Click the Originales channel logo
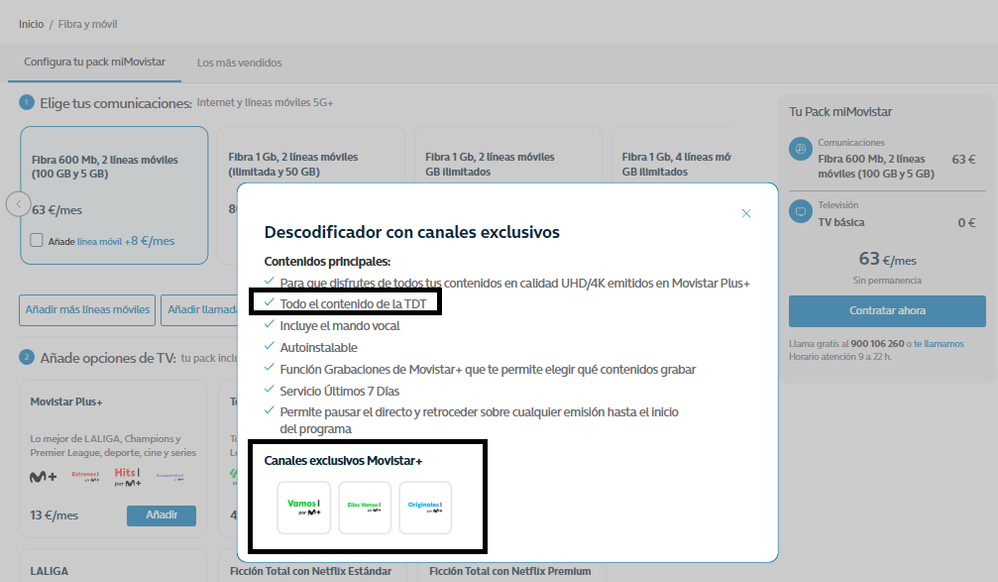 425,508
